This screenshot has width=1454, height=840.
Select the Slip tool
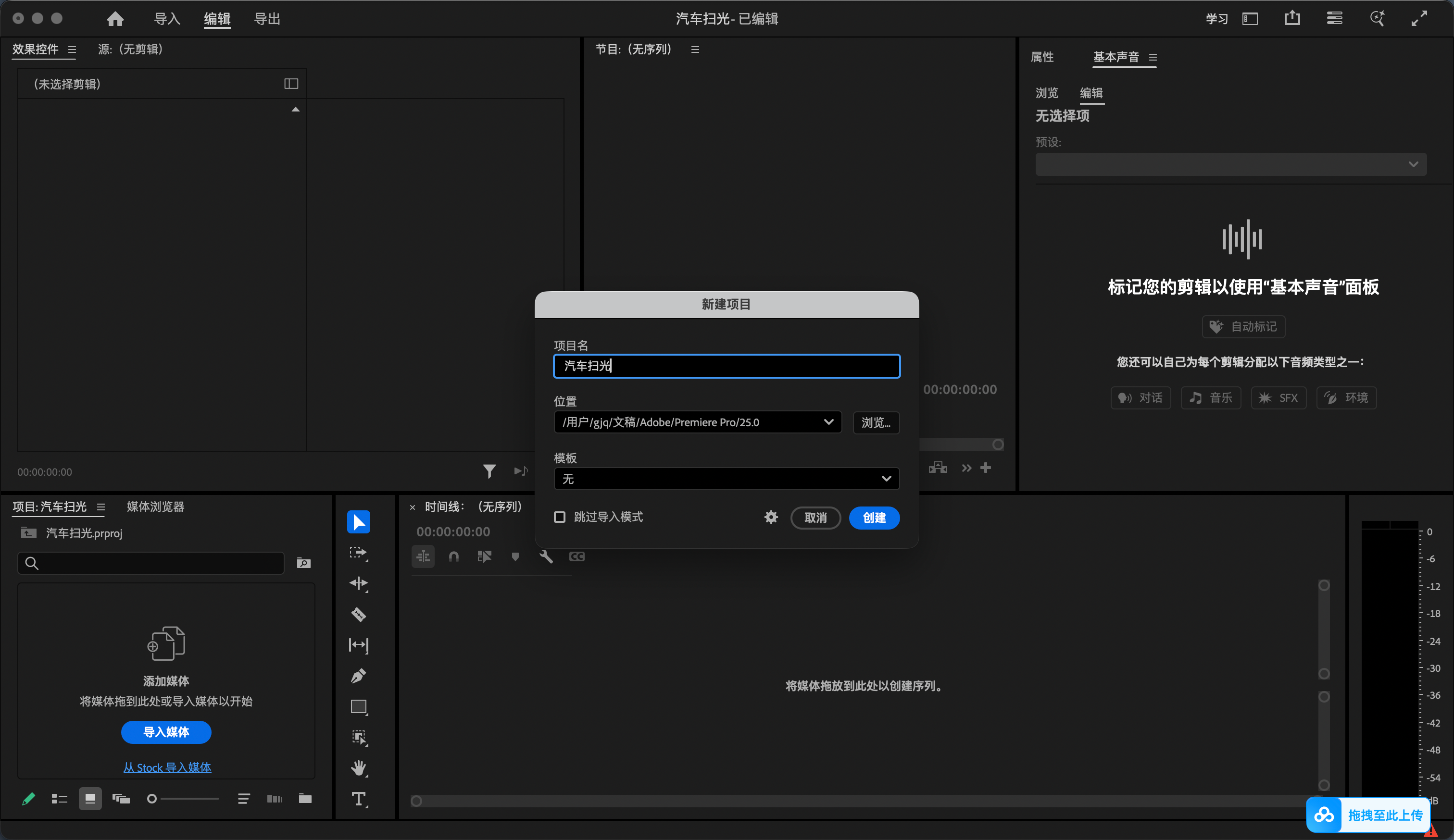pos(358,645)
